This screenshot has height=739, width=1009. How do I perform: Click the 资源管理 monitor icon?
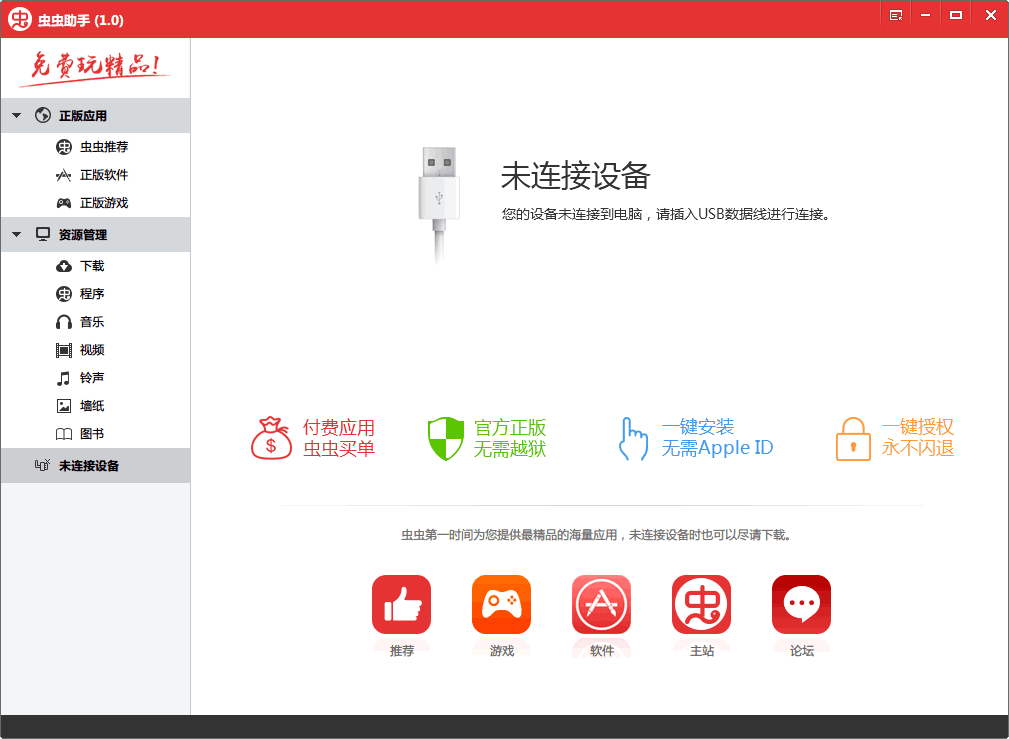coord(43,234)
